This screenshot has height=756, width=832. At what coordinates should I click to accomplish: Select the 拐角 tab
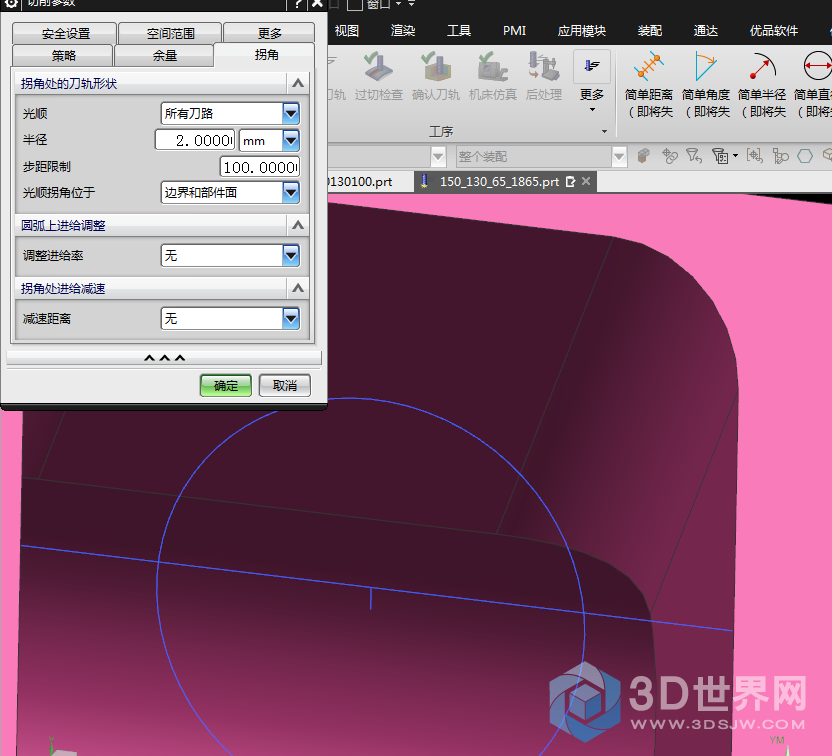click(x=265, y=55)
